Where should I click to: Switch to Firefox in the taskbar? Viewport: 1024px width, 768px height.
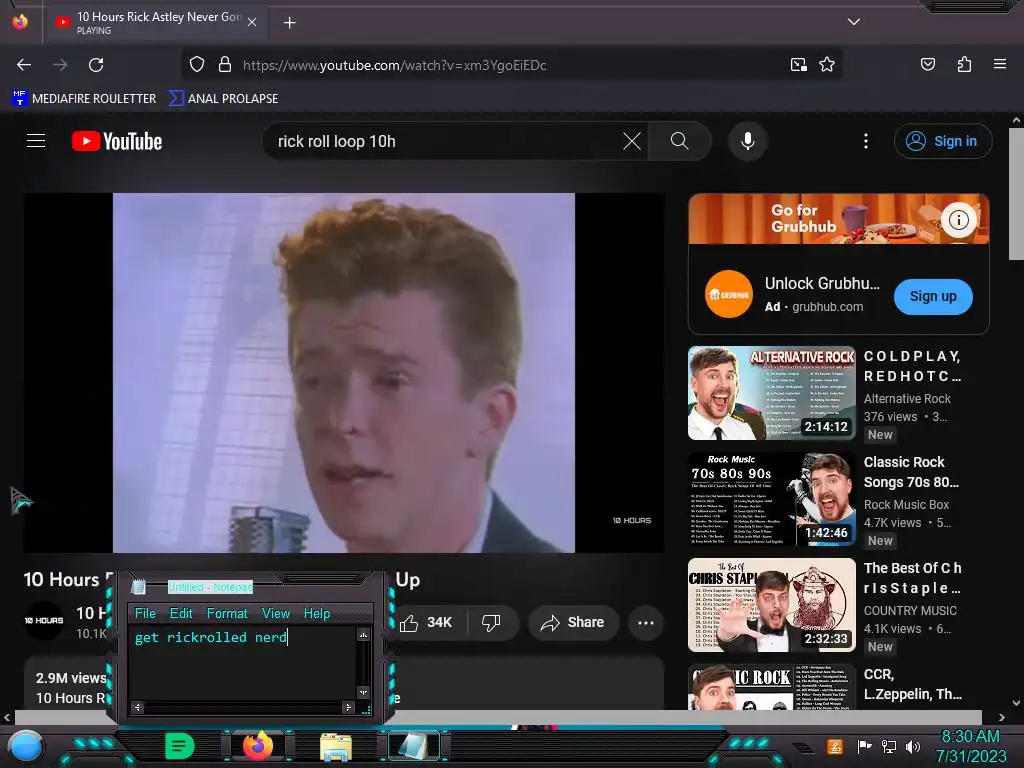point(257,746)
